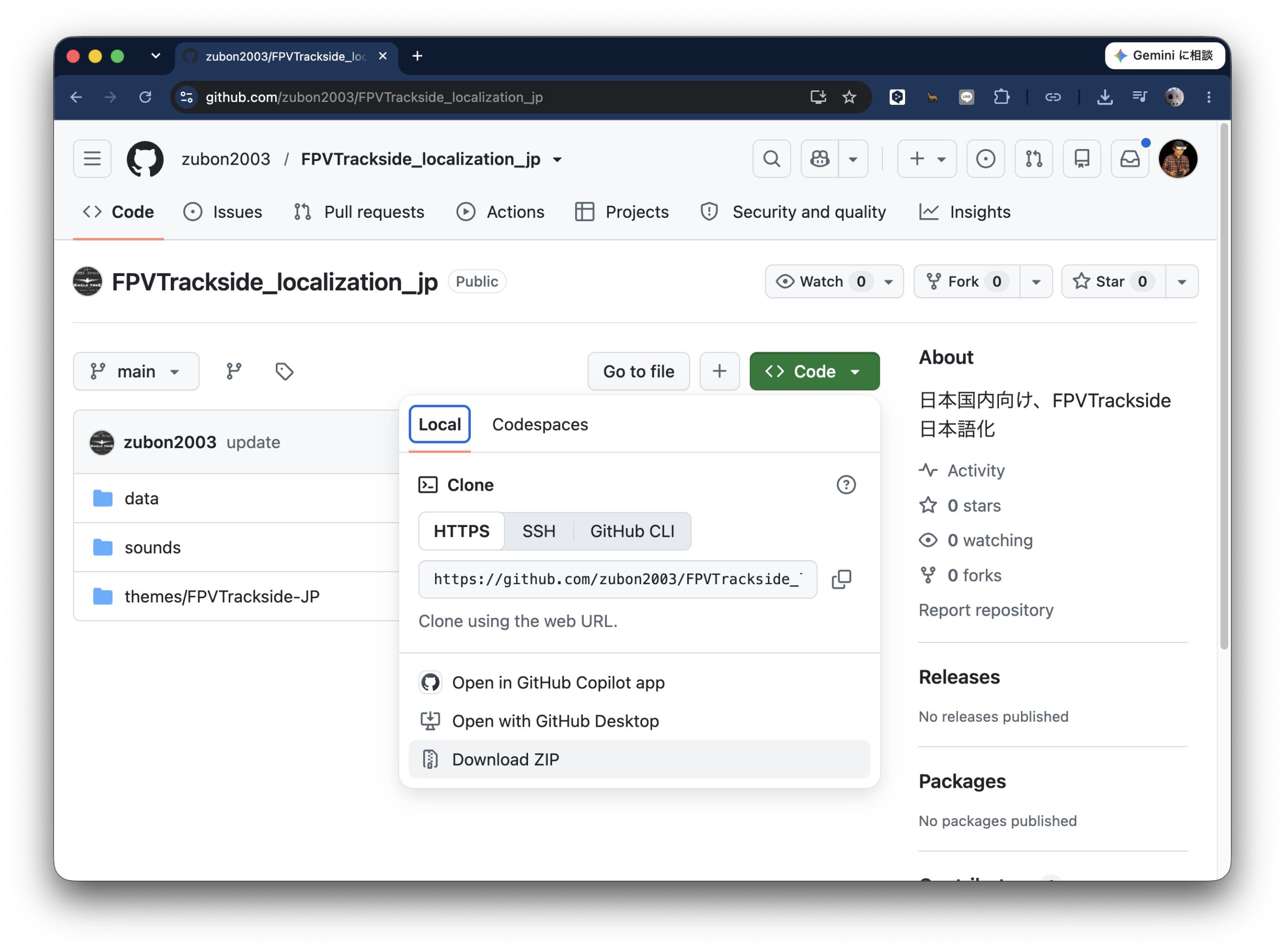View branches icon next to main
This screenshot has height=952, width=1285.
(233, 371)
